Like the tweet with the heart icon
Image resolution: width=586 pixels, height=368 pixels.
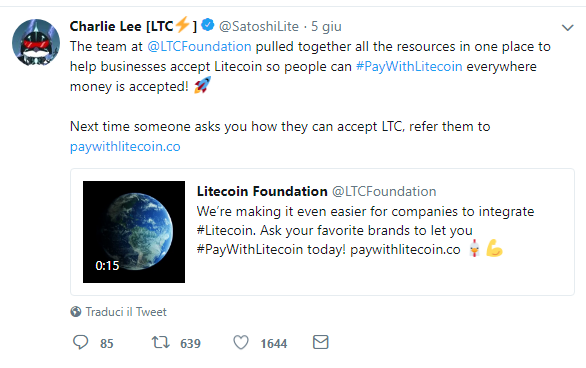point(241,342)
